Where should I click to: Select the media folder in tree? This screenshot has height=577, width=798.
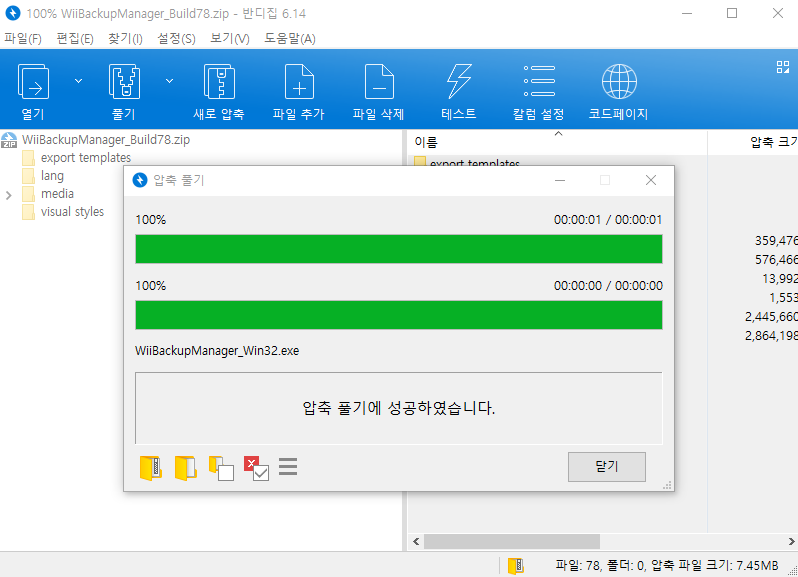(x=57, y=194)
